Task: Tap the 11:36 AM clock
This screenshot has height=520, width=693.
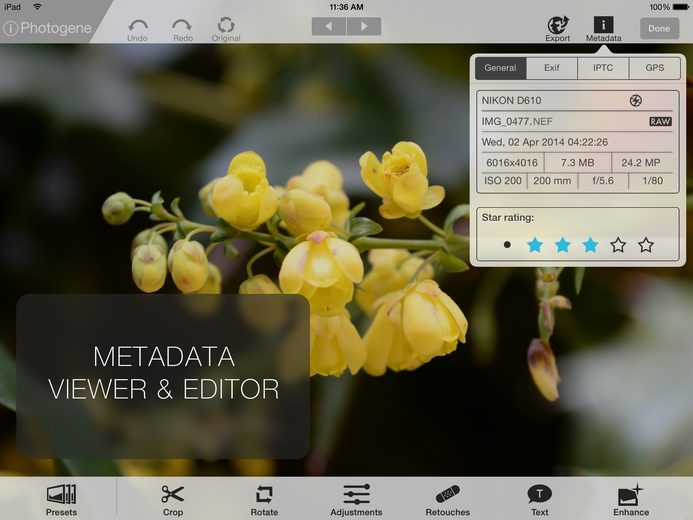Action: click(346, 7)
